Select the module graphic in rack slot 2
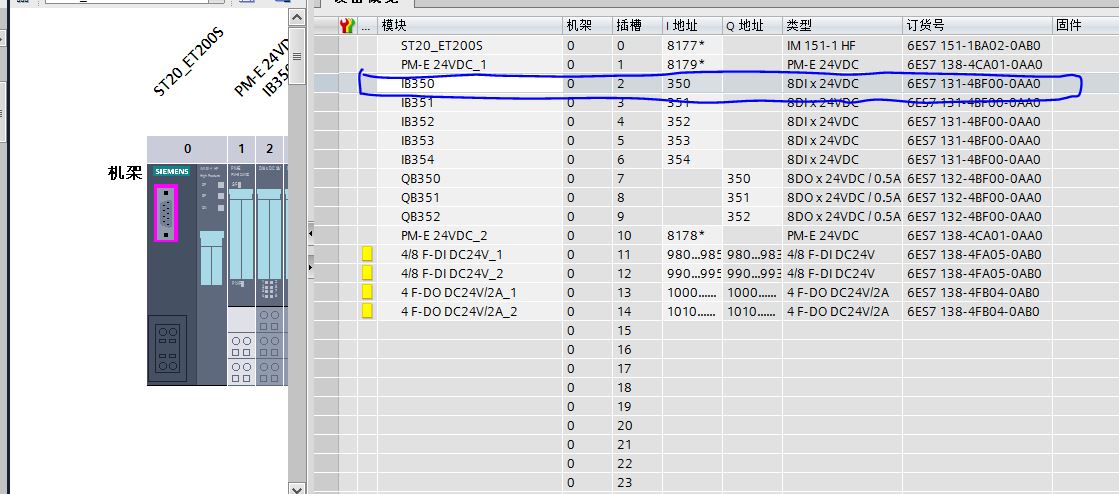 (x=270, y=274)
